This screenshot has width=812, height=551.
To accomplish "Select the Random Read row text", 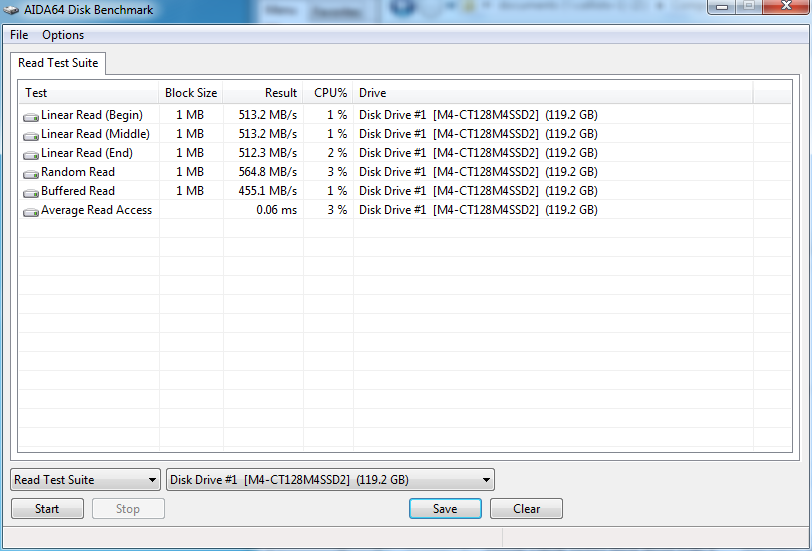I will pyautogui.click(x=78, y=172).
